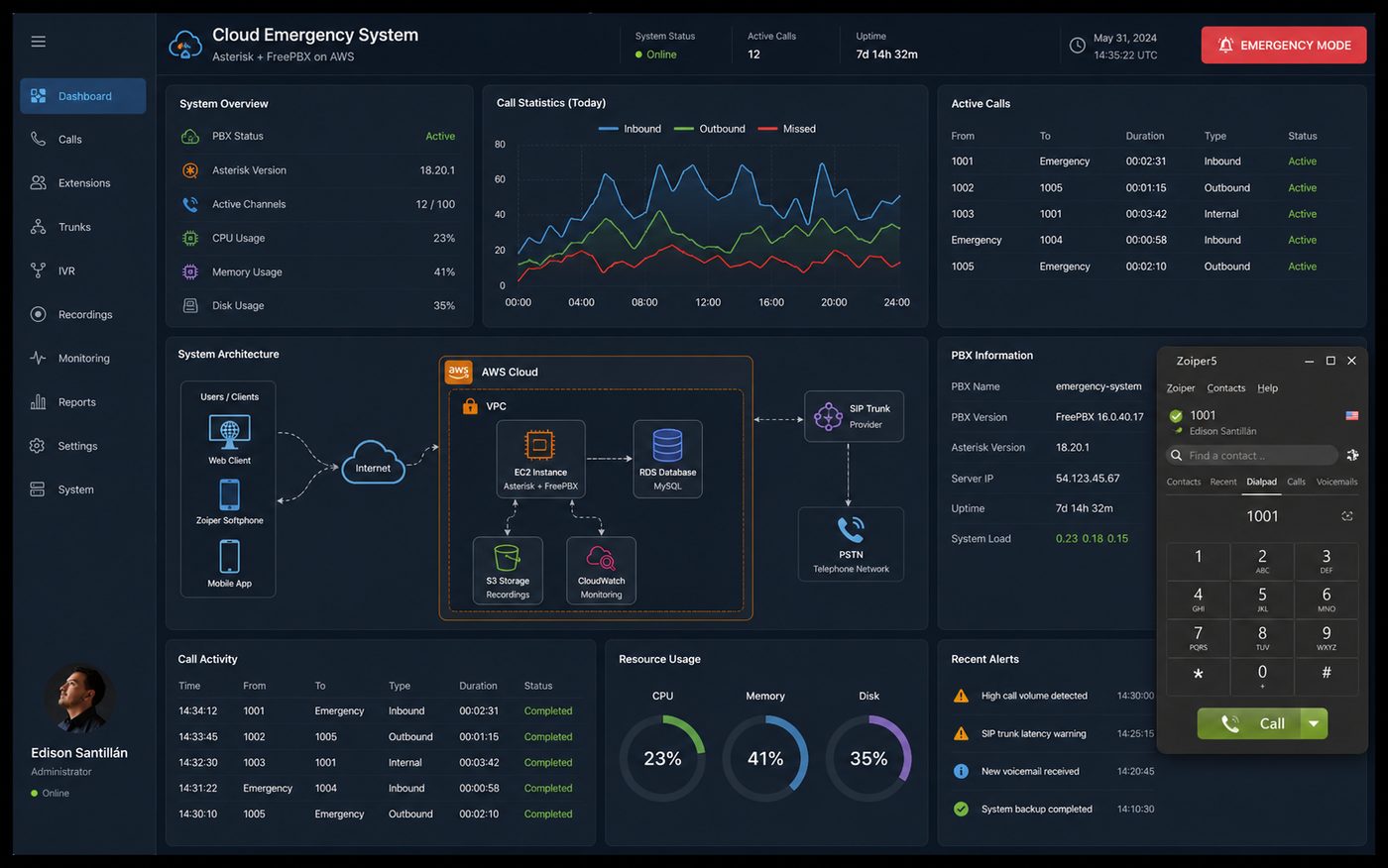Select the PSTN Telephone Network node
The width and height of the screenshot is (1388, 868).
tap(851, 544)
